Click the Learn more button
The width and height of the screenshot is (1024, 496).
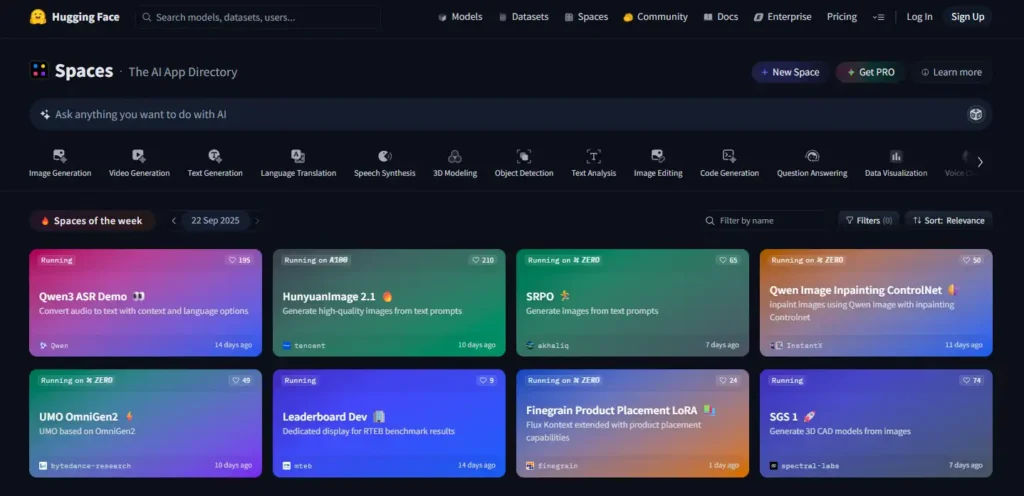952,72
